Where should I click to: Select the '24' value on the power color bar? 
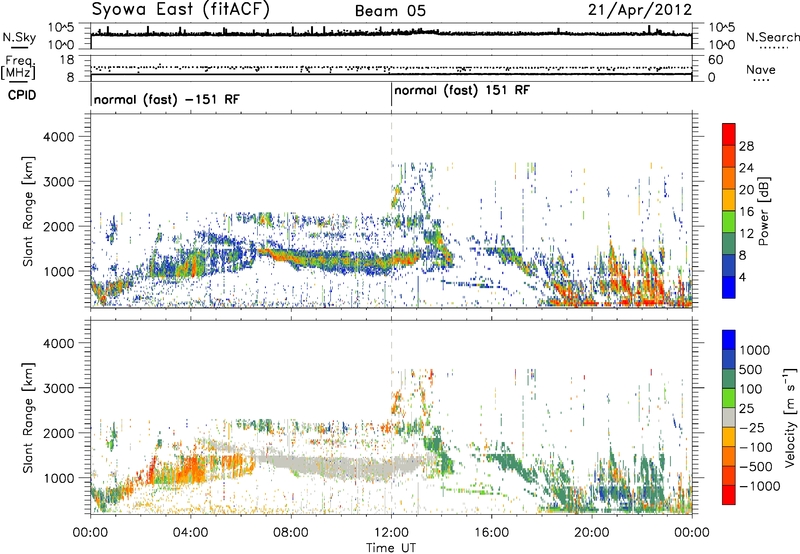click(x=746, y=168)
